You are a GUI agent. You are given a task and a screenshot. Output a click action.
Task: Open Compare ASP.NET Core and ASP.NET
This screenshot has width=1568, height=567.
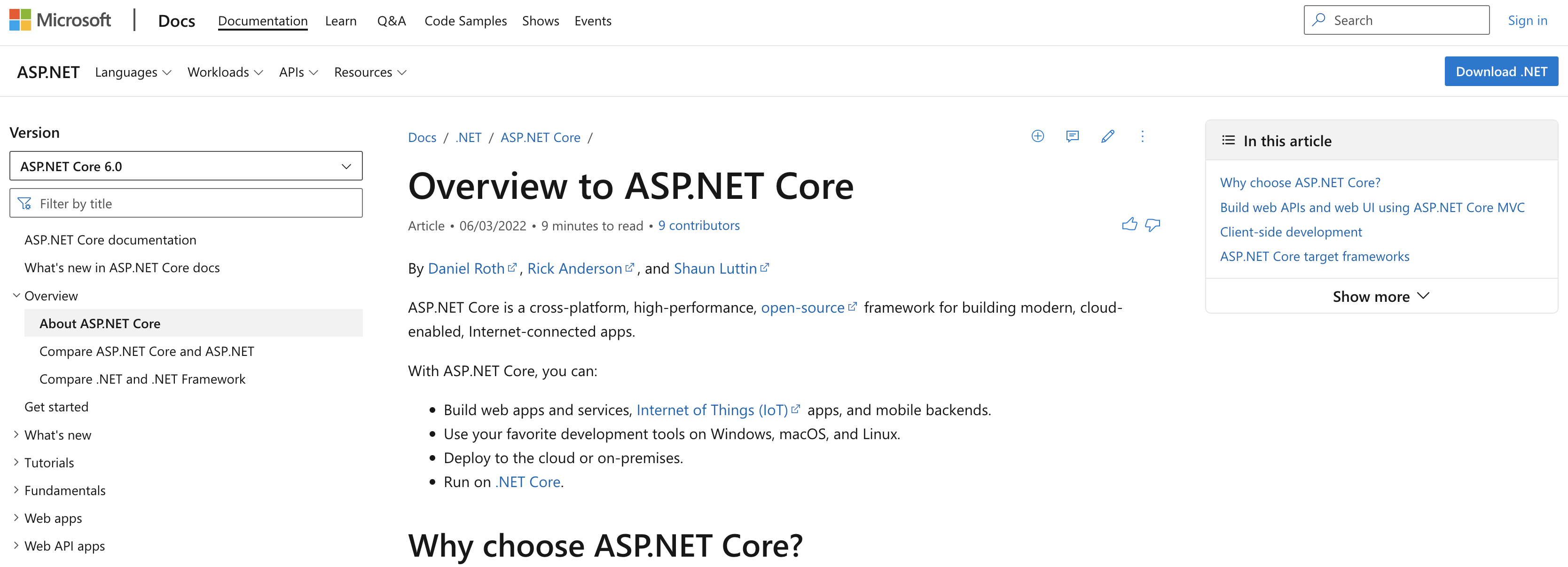(x=147, y=351)
